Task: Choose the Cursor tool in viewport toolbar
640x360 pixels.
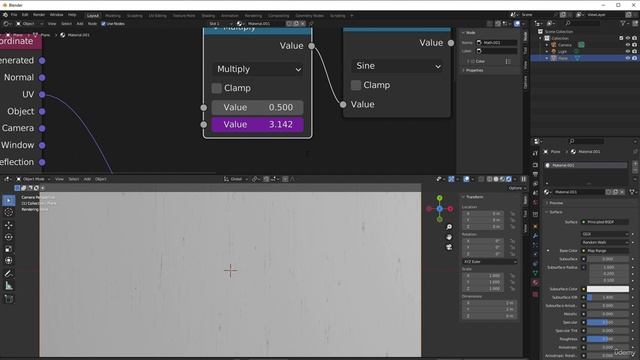Action: point(9,212)
